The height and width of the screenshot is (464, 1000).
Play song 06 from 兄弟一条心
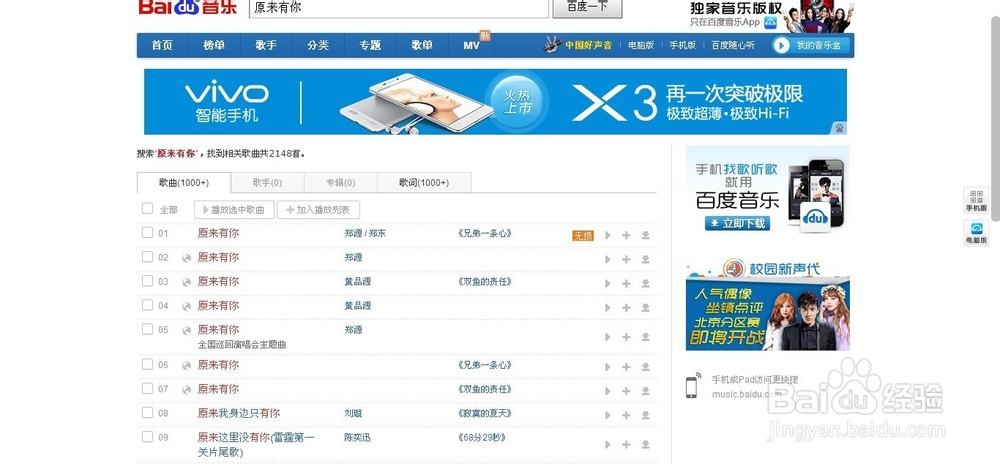click(608, 367)
